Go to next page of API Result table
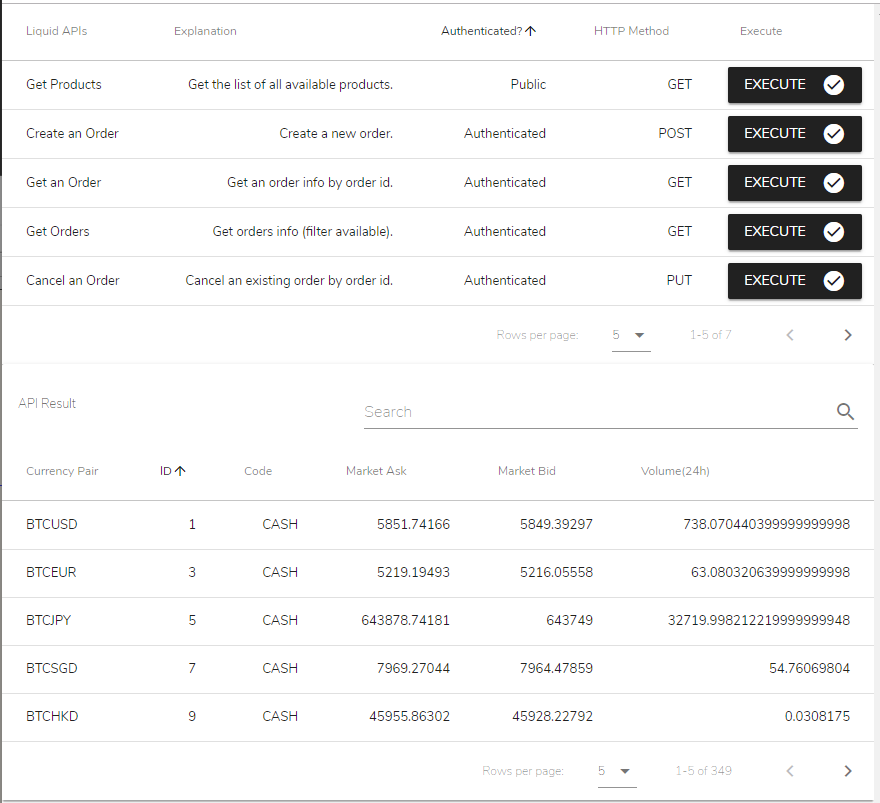This screenshot has height=803, width=880. tap(847, 771)
